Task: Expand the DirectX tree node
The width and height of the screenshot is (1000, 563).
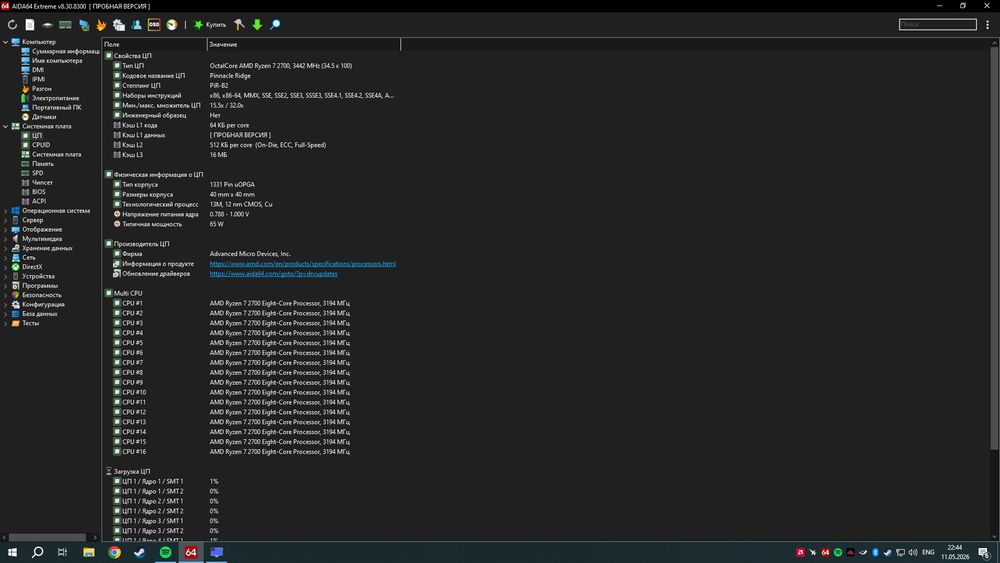Action: point(6,267)
